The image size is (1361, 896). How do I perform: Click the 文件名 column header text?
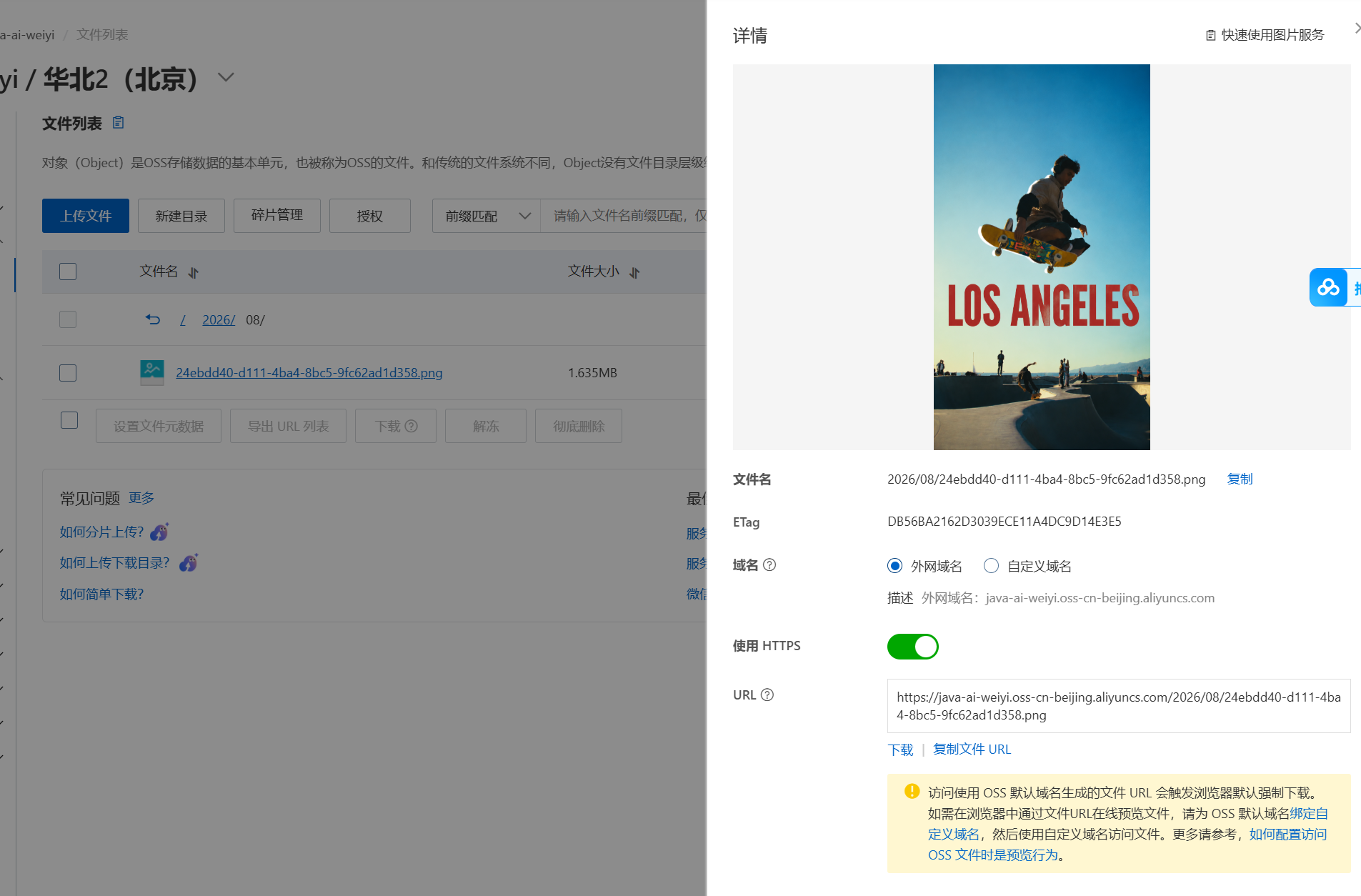159,272
